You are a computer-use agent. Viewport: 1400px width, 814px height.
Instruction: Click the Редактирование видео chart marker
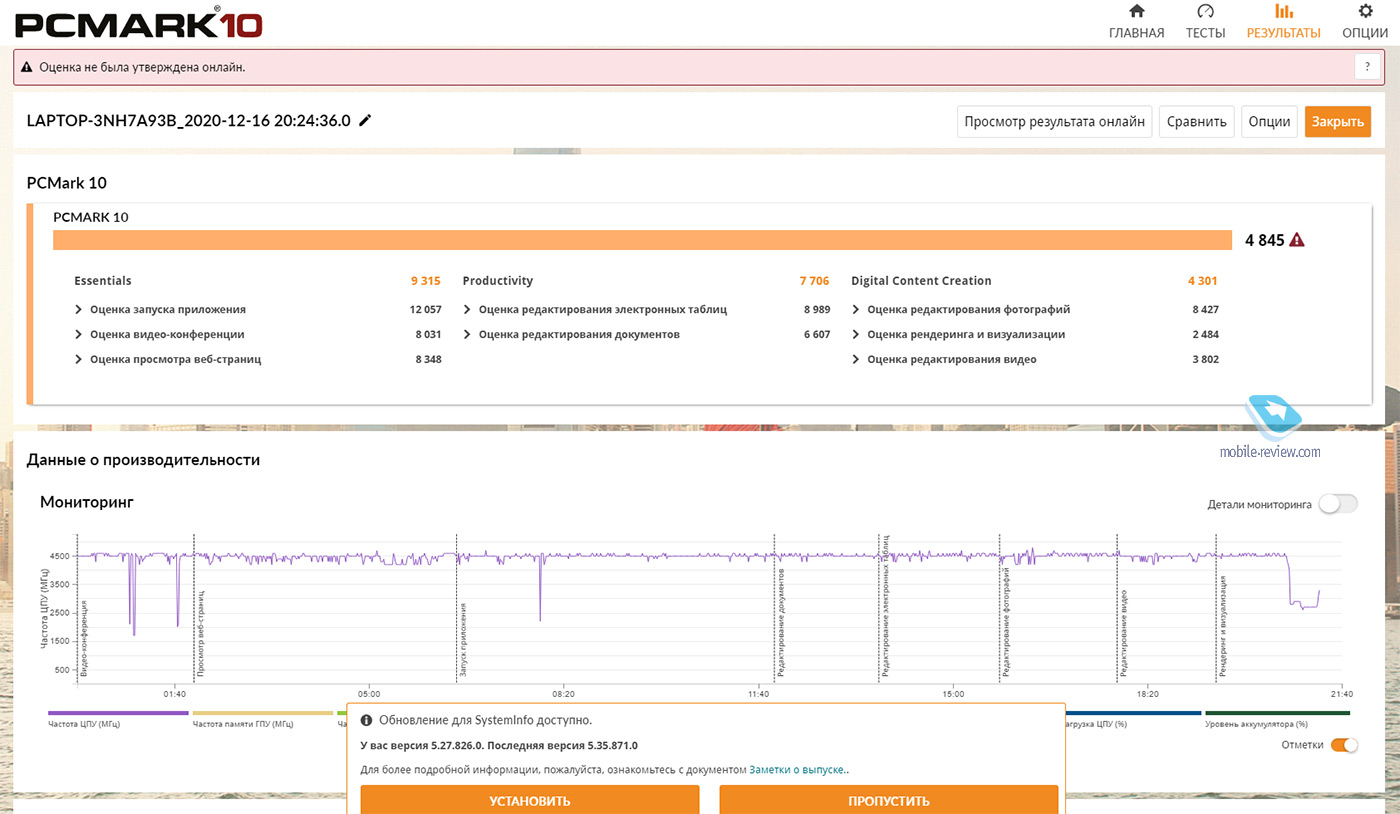pyautogui.click(x=1124, y=635)
